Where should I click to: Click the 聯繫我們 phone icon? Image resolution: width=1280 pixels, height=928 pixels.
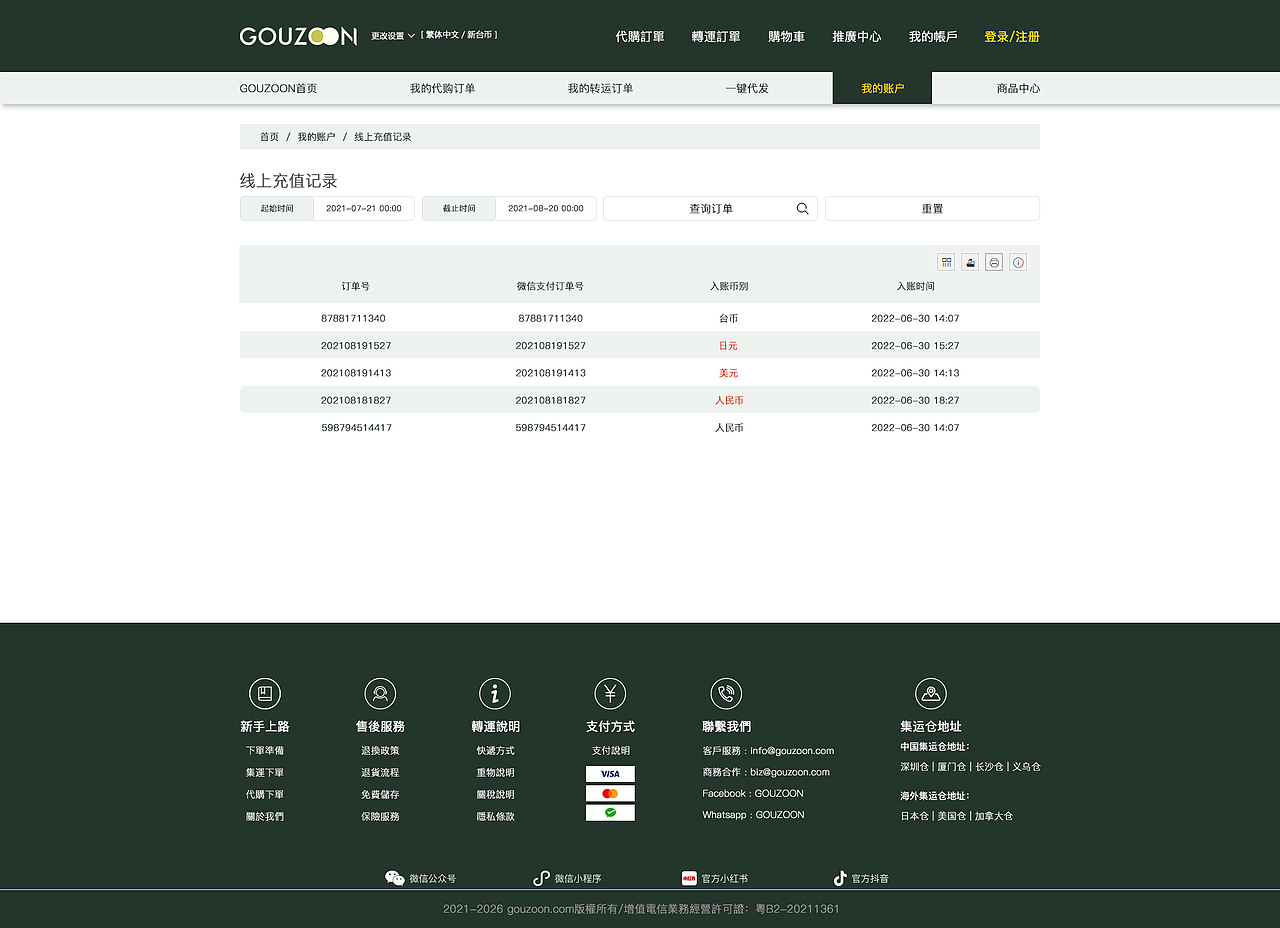pos(726,693)
